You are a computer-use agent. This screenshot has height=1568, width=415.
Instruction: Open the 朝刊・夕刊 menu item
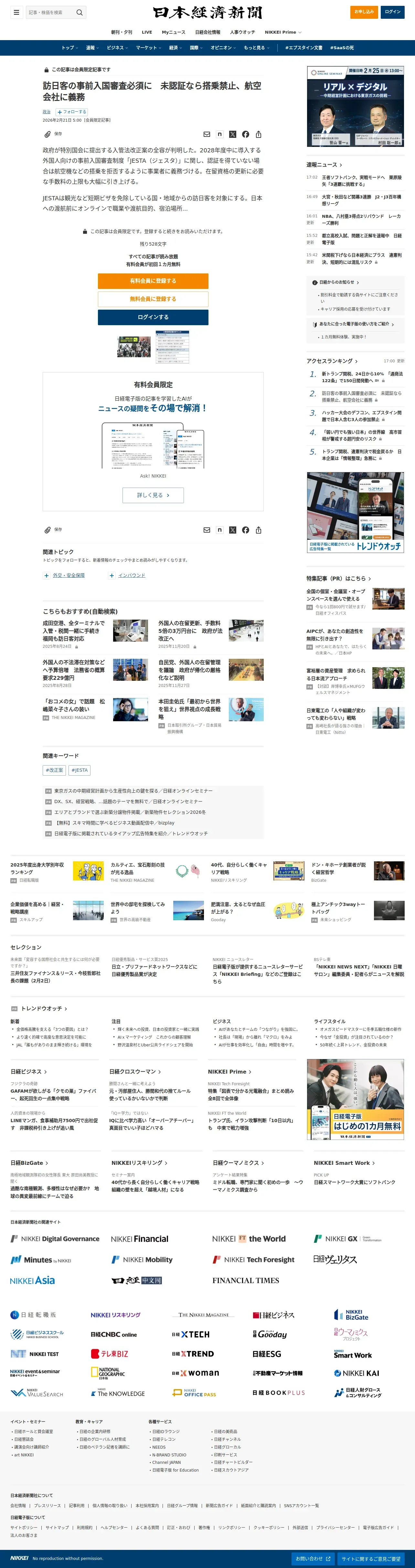coord(122,32)
